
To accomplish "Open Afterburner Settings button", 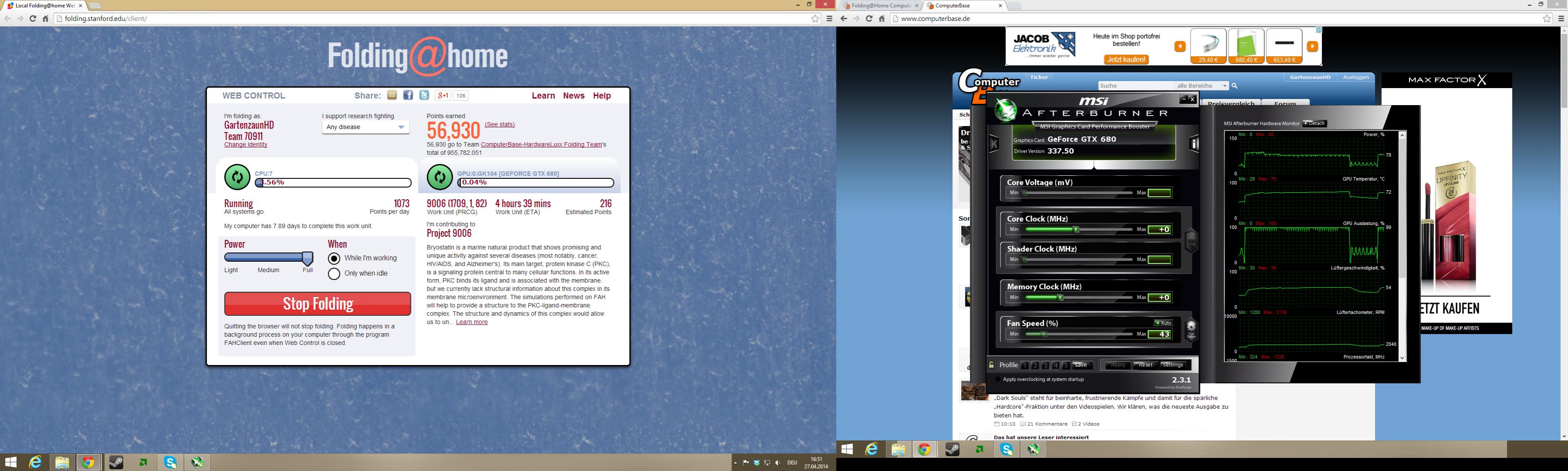I will coord(1172,365).
